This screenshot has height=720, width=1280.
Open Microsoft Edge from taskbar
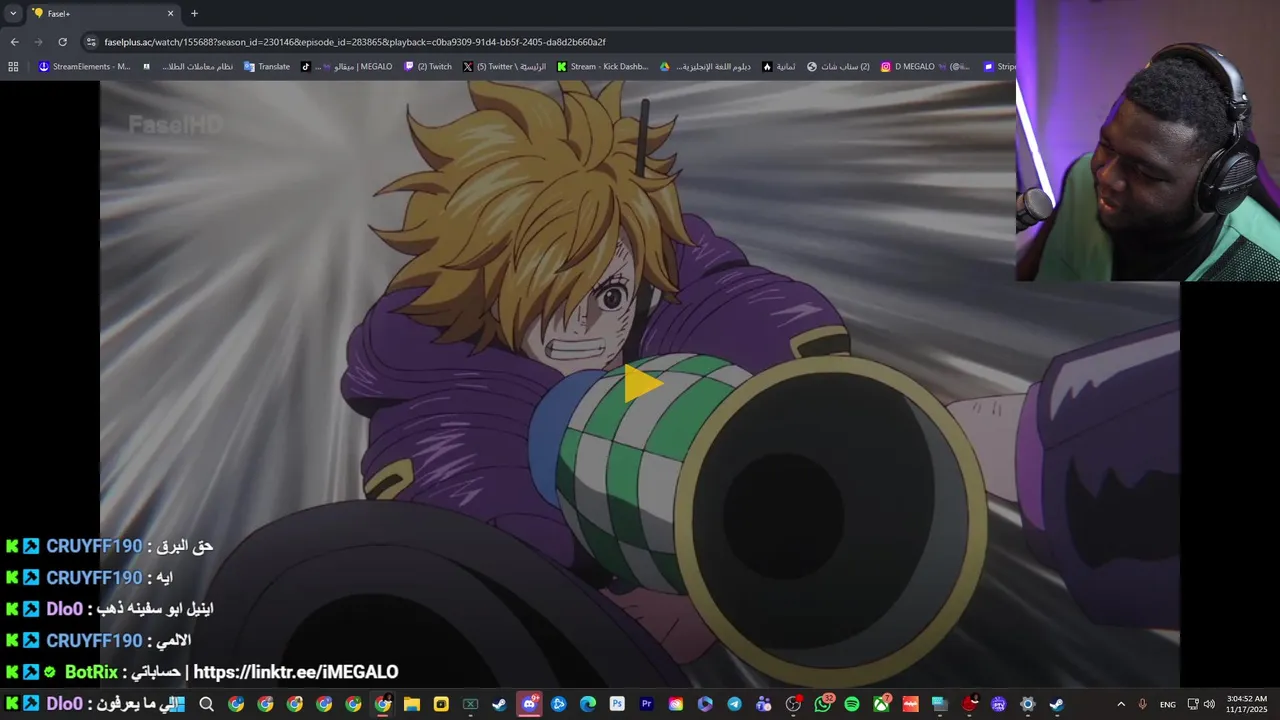(587, 704)
